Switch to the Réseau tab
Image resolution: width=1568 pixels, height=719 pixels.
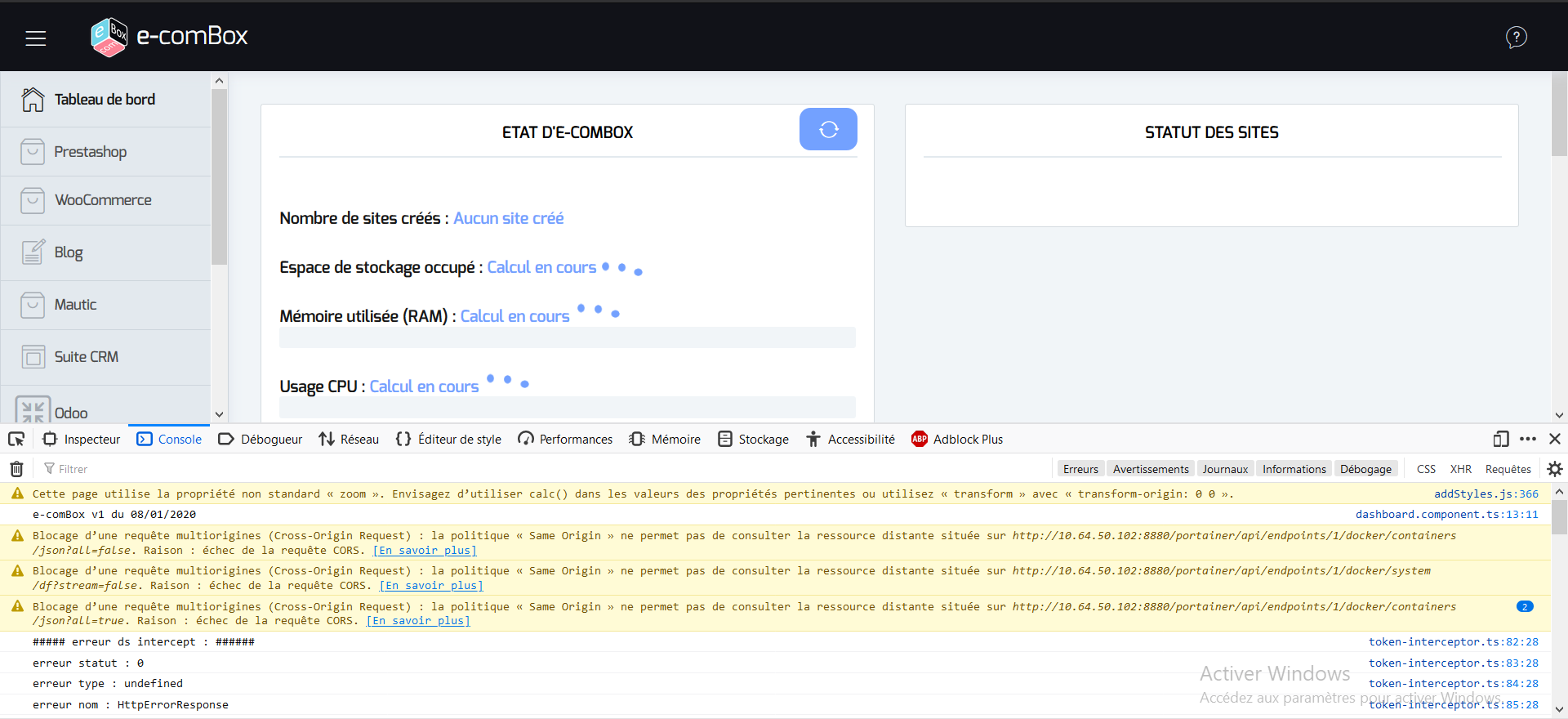(x=349, y=440)
